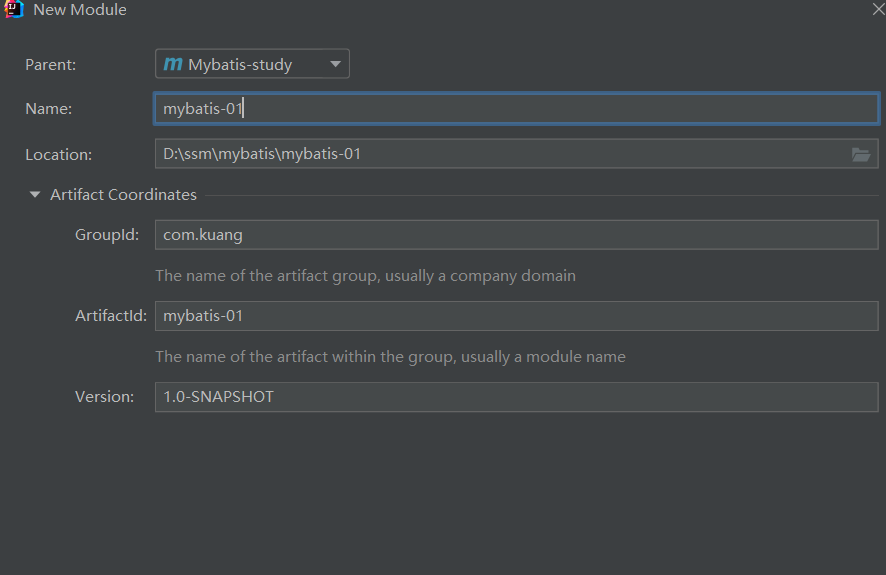Click the Version: label
886x575 pixels.
click(105, 397)
